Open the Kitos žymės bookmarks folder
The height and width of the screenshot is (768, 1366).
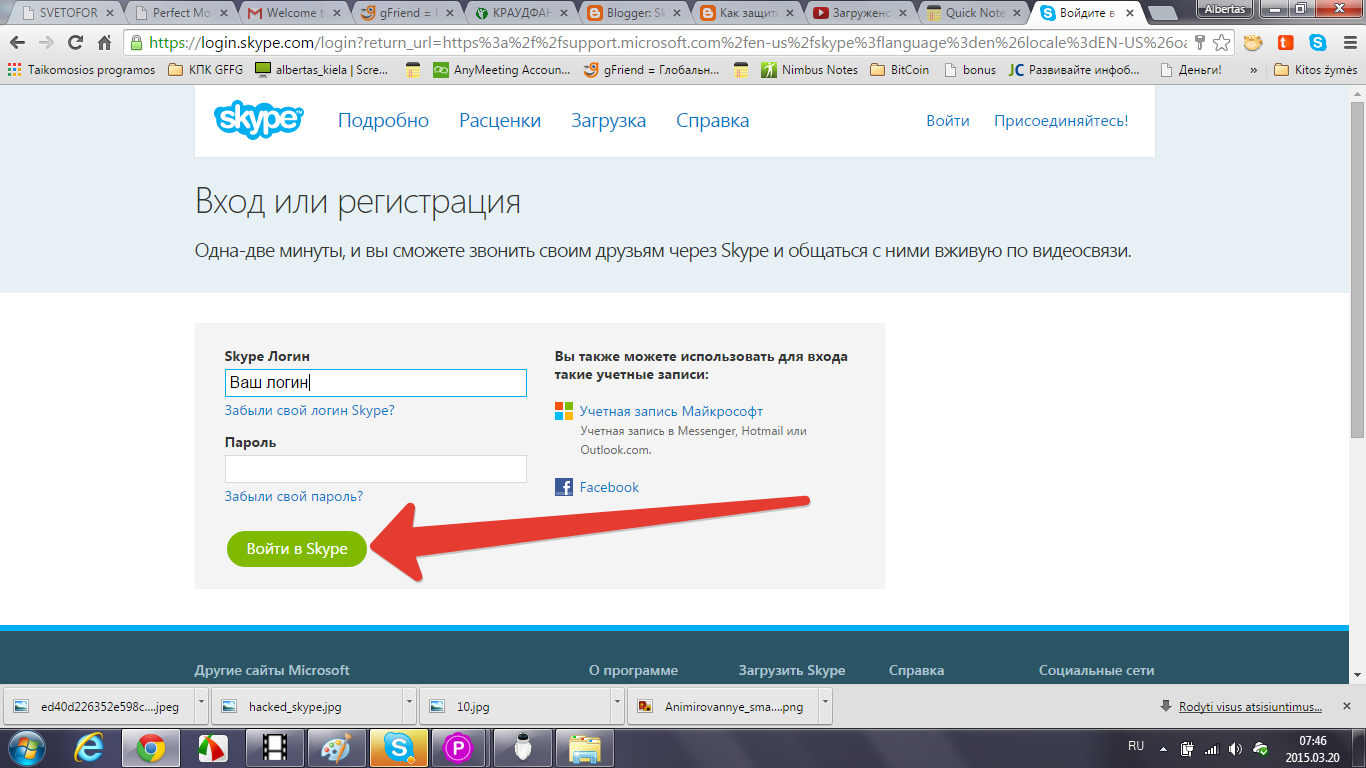[x=1315, y=70]
